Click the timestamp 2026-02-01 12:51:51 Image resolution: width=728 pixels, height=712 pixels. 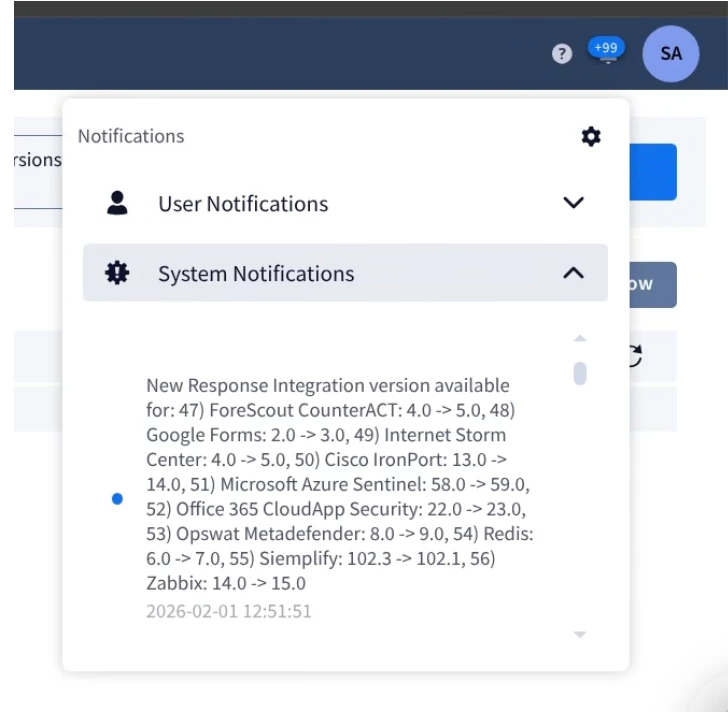coord(229,611)
